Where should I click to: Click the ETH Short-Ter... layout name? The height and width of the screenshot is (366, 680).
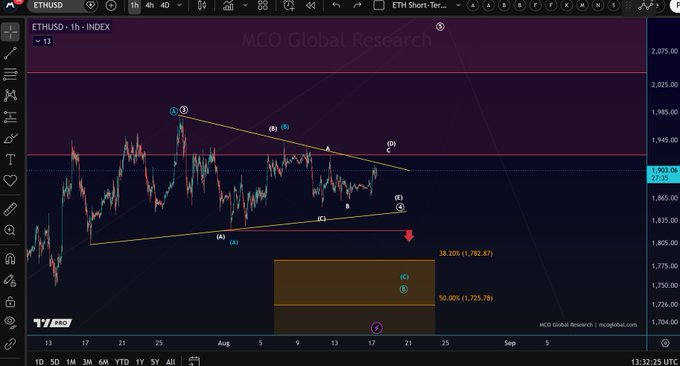coord(419,6)
